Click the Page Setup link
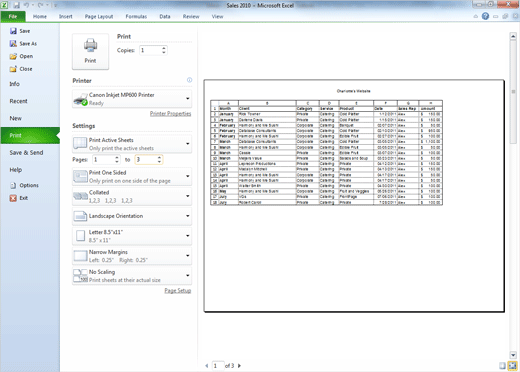 click(178, 291)
